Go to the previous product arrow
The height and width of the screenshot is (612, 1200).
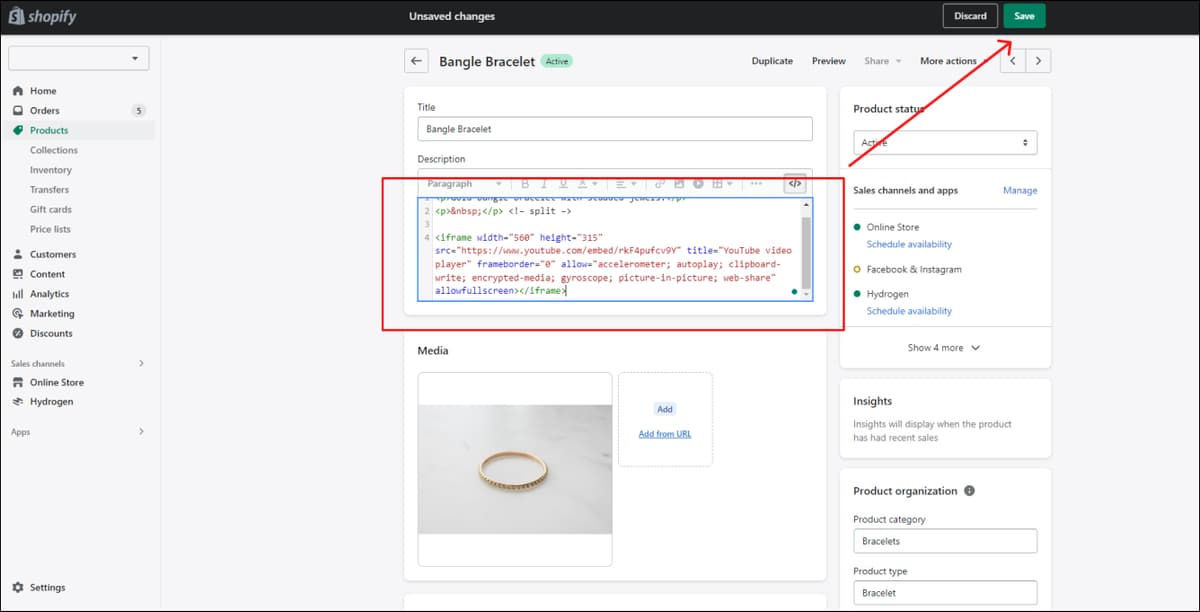(x=1014, y=61)
